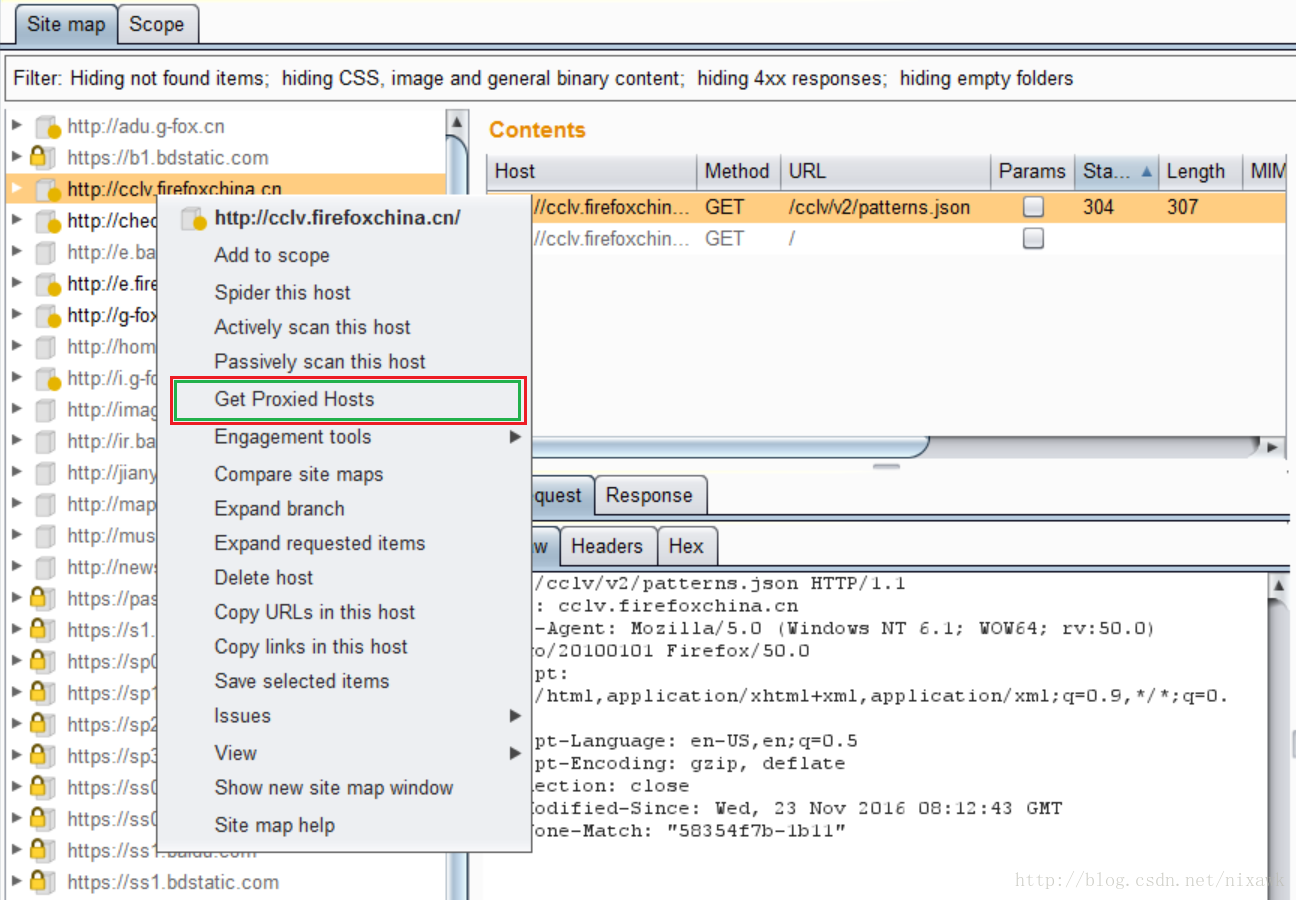This screenshot has width=1296, height=900.
Task: Click the folder icon of selected cclv.firefoxchina.cn row
Action: 47,189
